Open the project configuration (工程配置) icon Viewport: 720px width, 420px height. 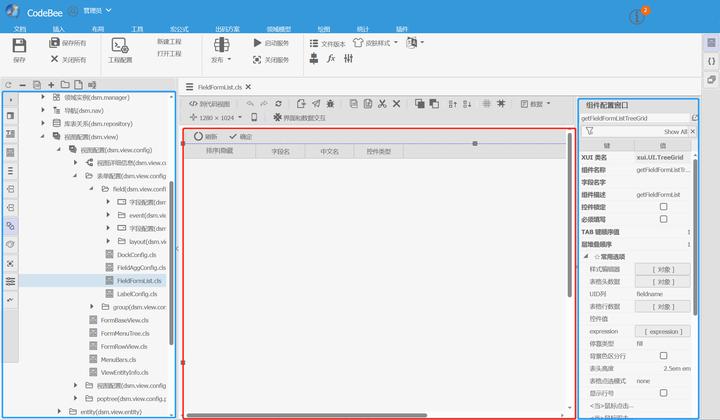(x=119, y=46)
